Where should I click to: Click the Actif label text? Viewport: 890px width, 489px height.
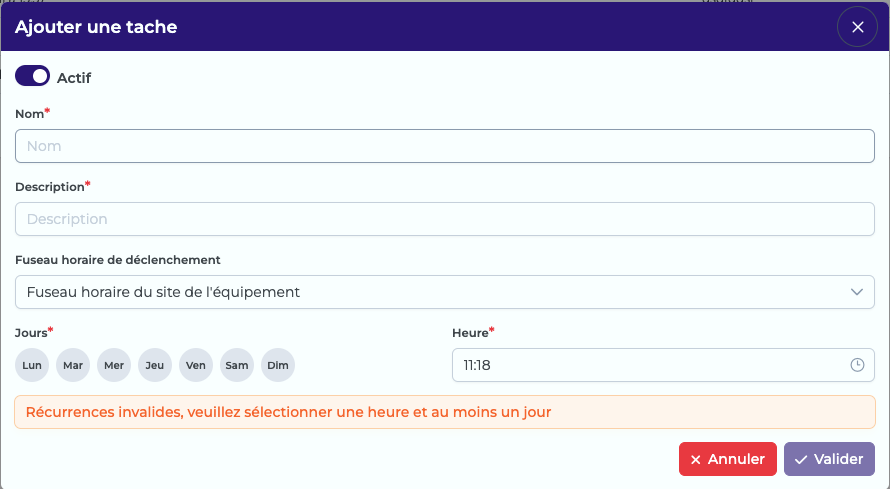click(x=74, y=78)
